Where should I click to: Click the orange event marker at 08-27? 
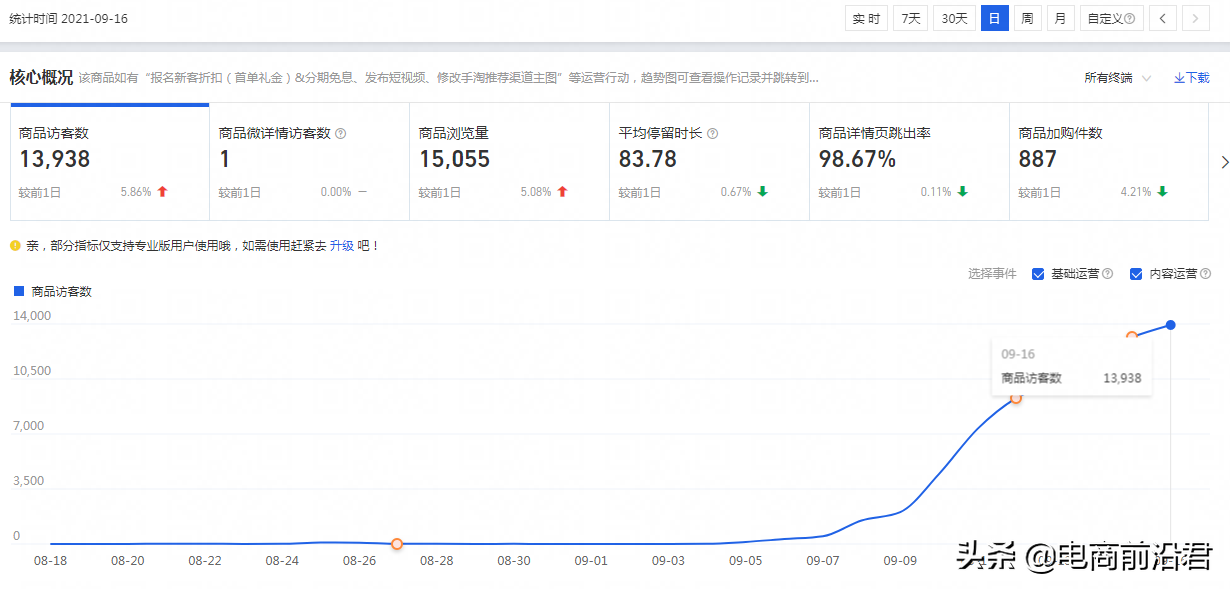pyautogui.click(x=397, y=543)
